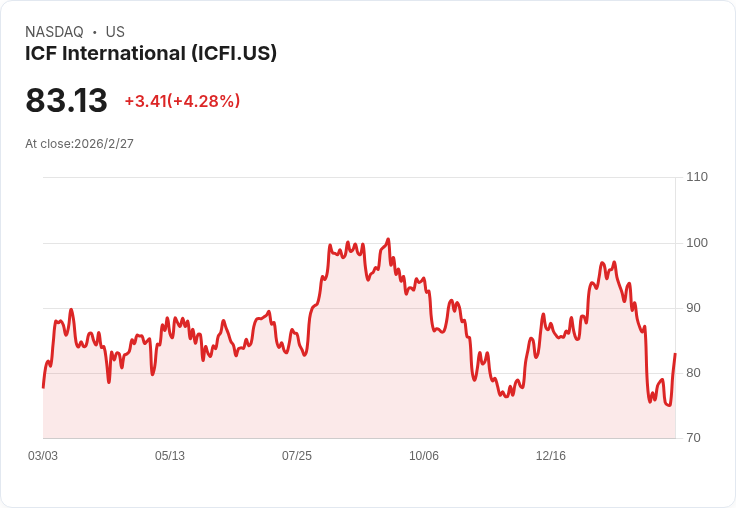Click the chart's highest peak near 100

[388, 239]
